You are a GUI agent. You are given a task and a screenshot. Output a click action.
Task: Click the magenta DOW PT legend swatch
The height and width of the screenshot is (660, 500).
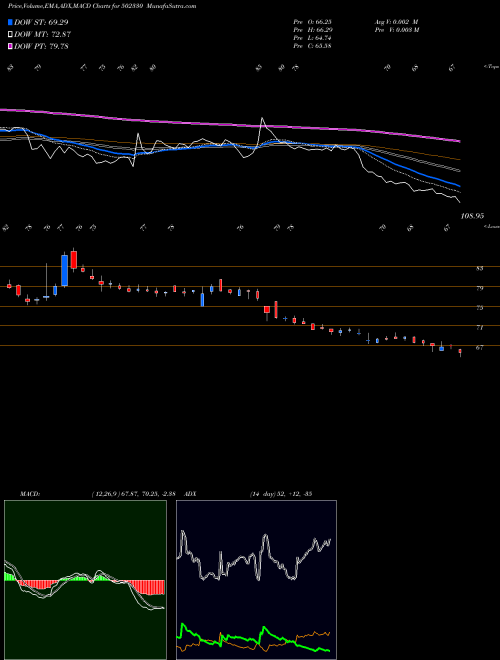pos(11,46)
